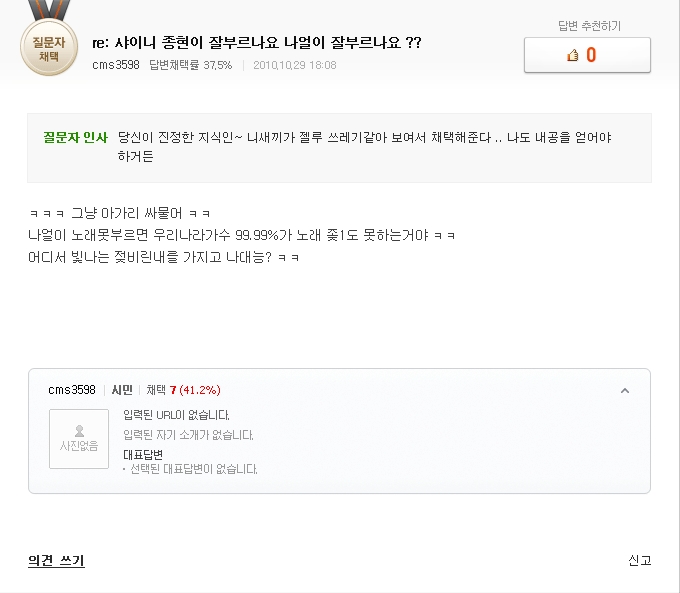Image resolution: width=680 pixels, height=593 pixels.
Task: Click the 질문자 인사 green label
Action: (75, 138)
